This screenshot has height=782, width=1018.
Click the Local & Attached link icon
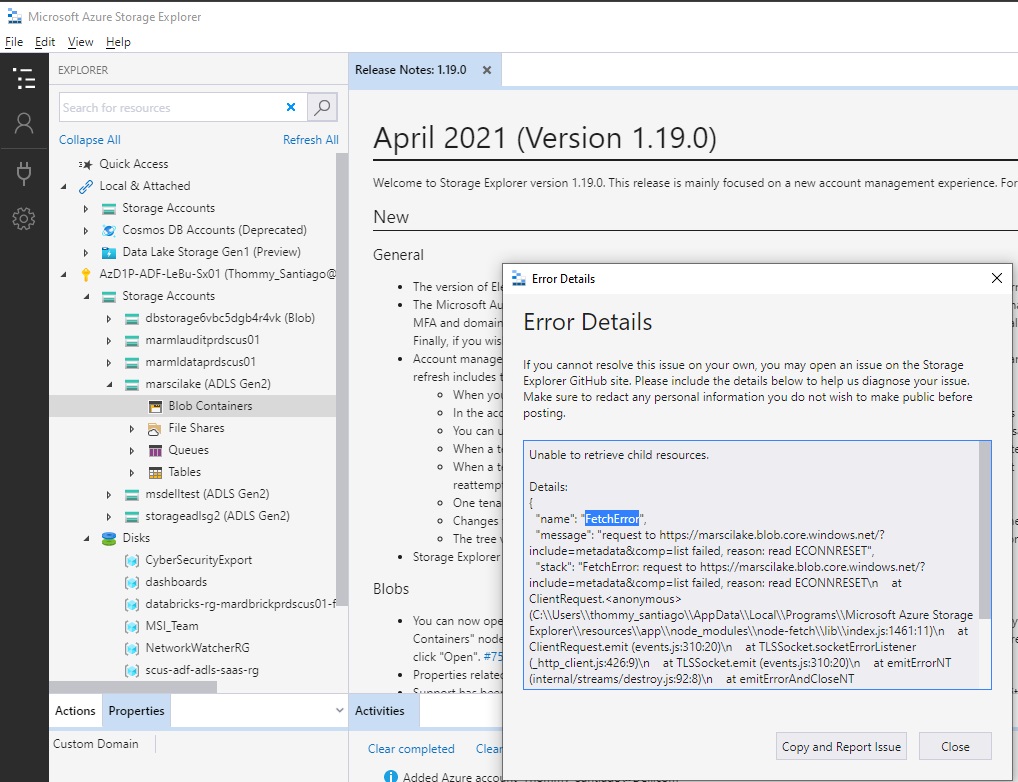click(86, 186)
